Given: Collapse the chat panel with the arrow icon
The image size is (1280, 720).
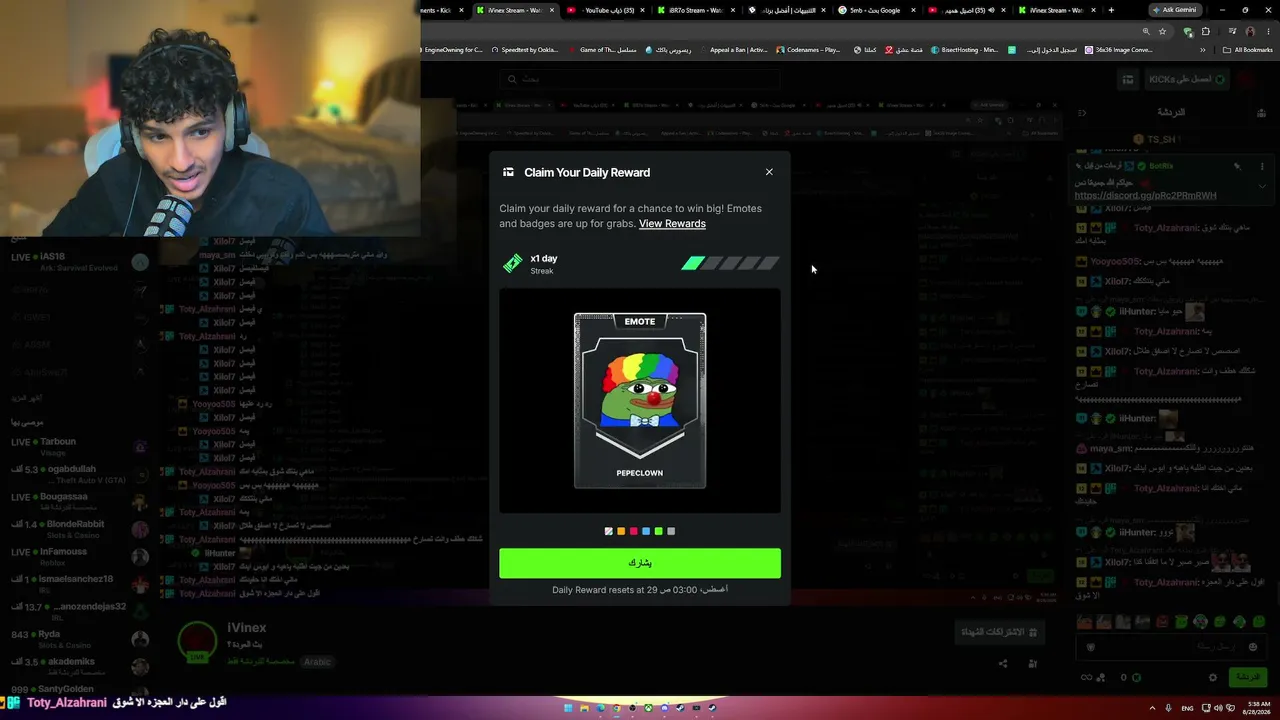Looking at the screenshot, I should click(1081, 113).
